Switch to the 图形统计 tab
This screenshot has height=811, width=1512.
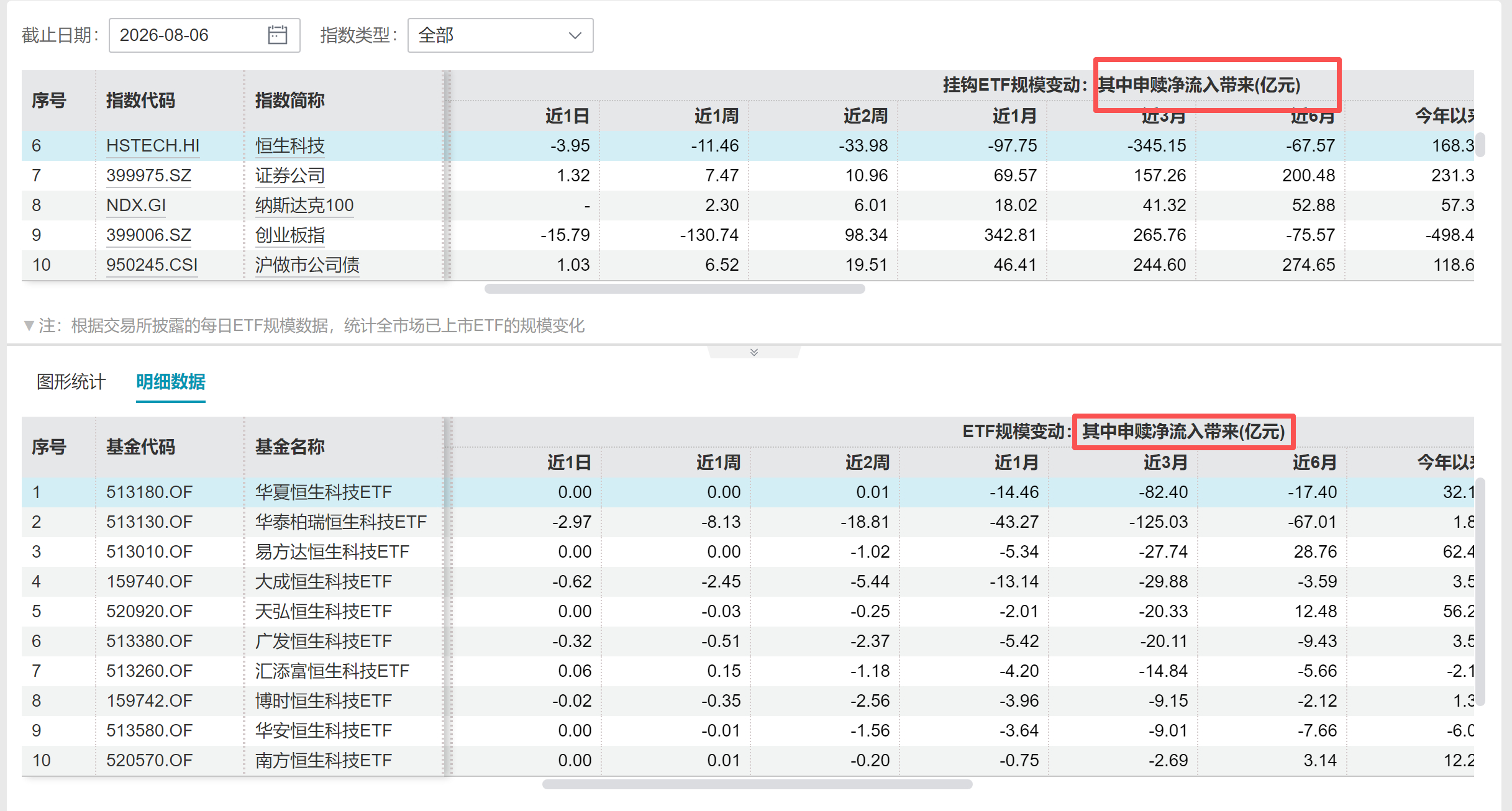click(x=71, y=381)
